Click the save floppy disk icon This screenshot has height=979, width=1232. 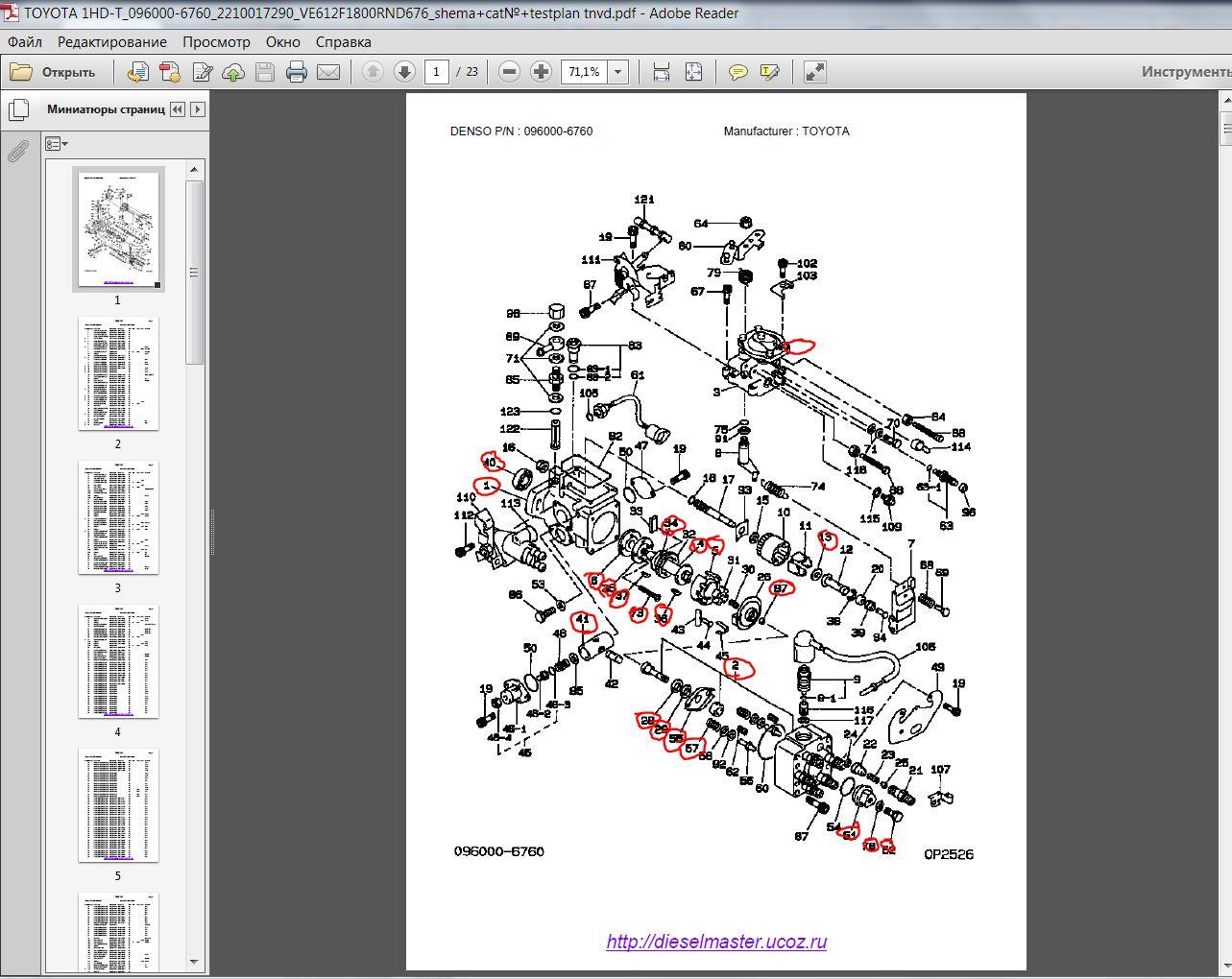click(x=265, y=72)
